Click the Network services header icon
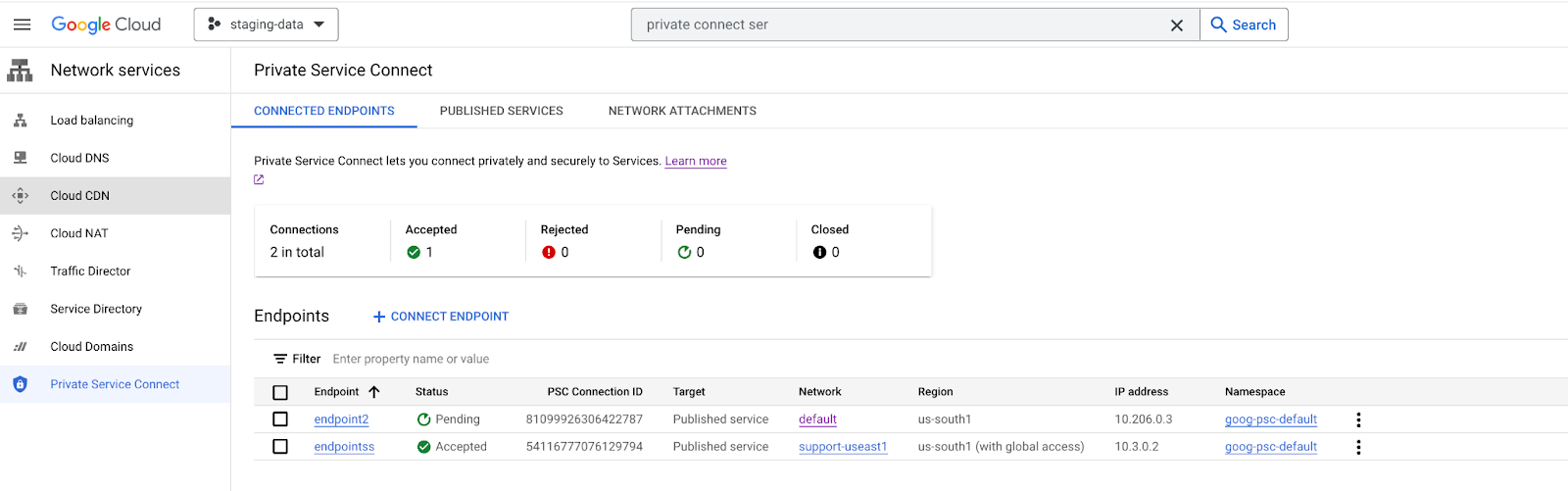The height and width of the screenshot is (491, 1568). tap(20, 71)
